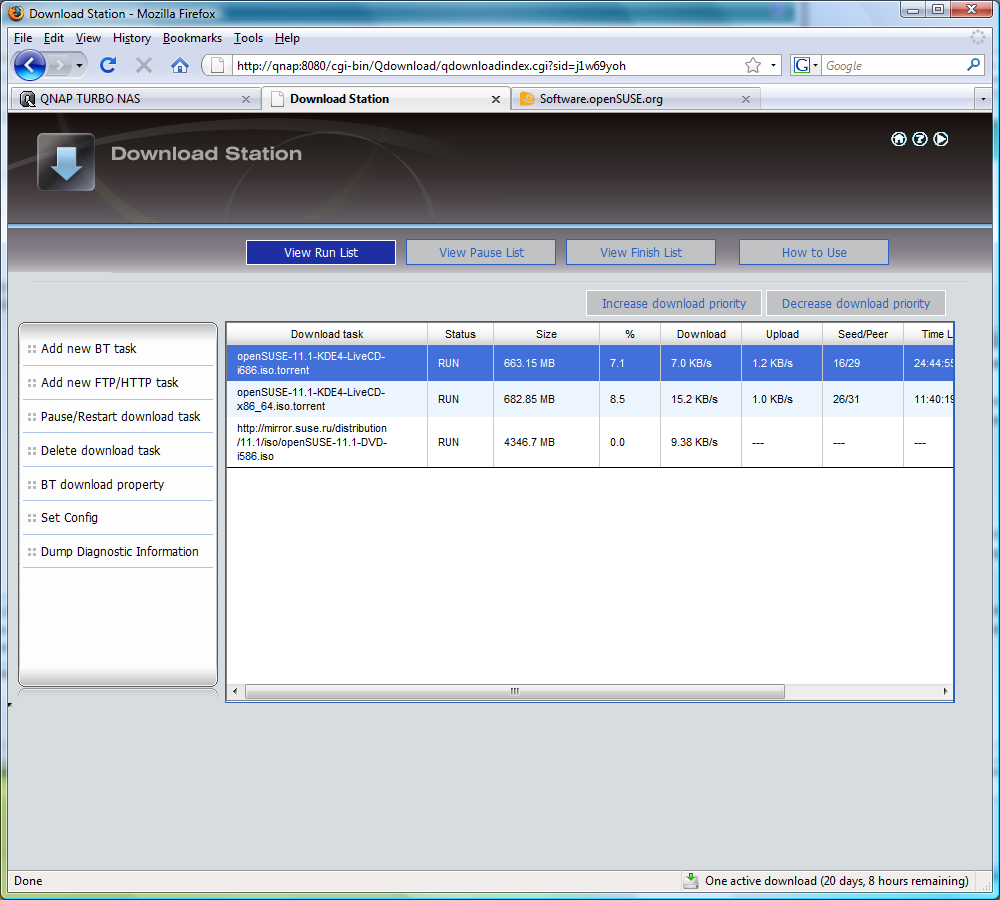Close the Download Station tab
Screen dimensions: 1000x900
[x=496, y=100]
